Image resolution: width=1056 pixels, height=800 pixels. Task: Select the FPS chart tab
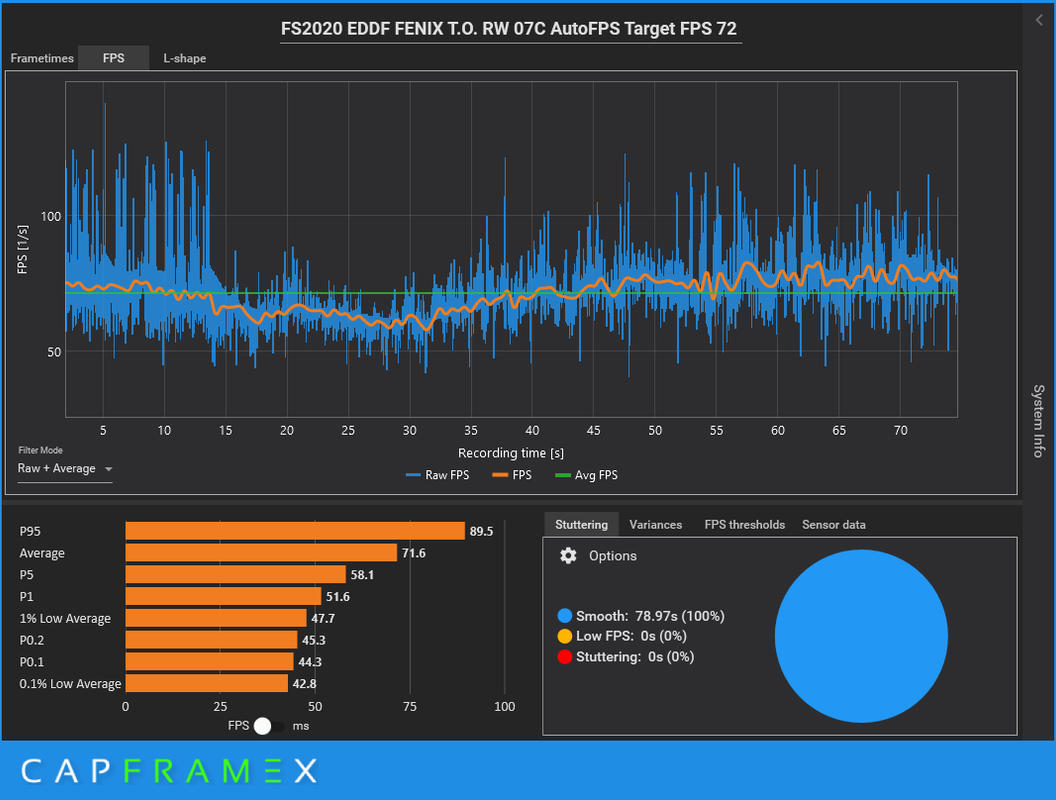[x=113, y=58]
